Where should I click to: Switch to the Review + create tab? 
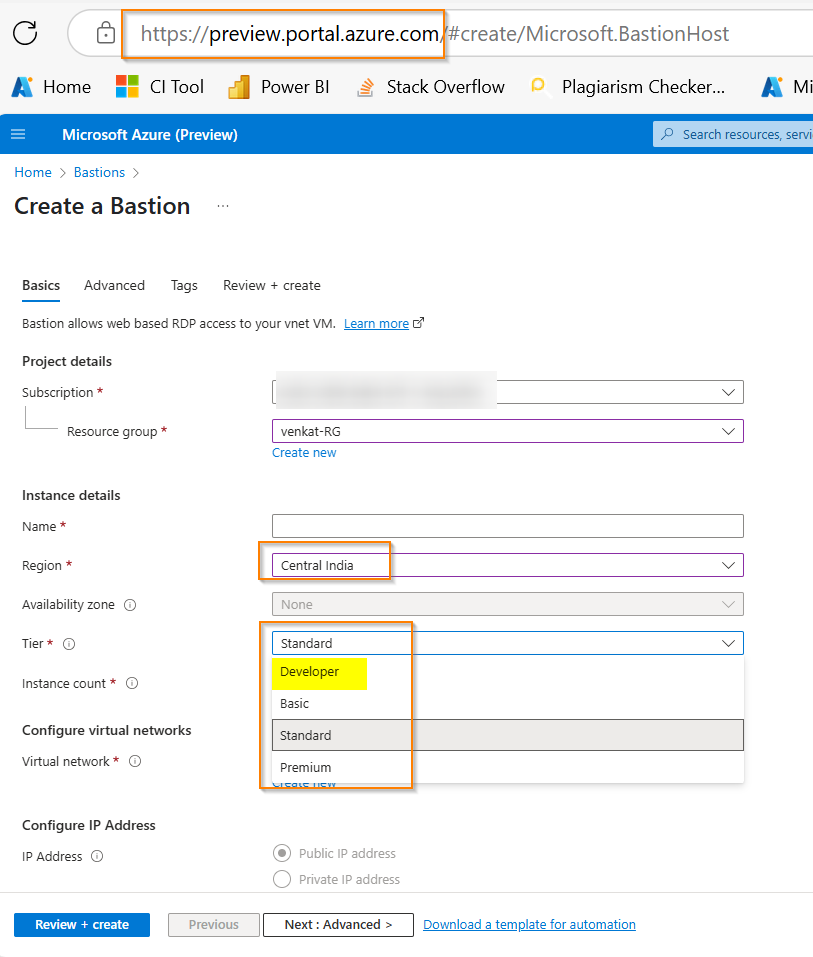click(x=272, y=286)
